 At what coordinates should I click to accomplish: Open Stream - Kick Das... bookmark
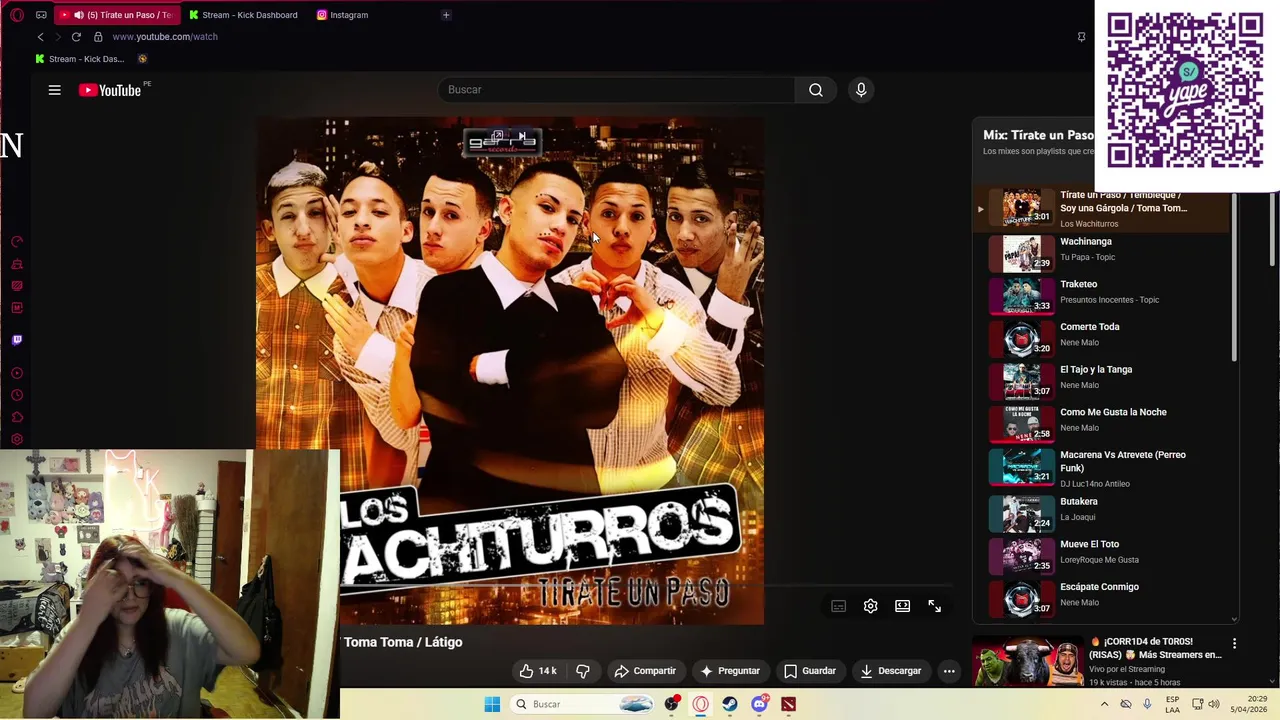pos(80,59)
